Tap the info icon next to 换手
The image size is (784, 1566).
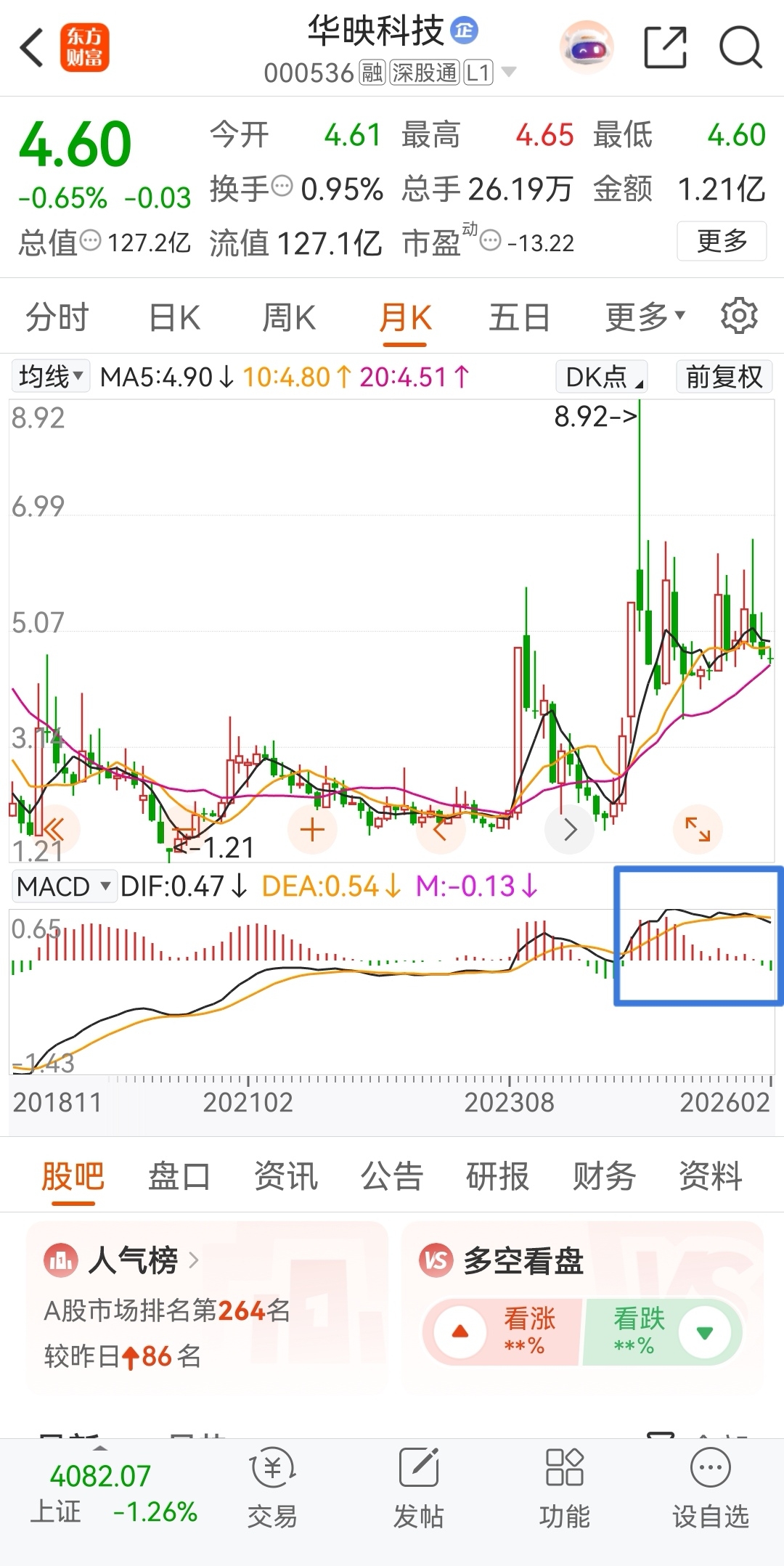282,186
